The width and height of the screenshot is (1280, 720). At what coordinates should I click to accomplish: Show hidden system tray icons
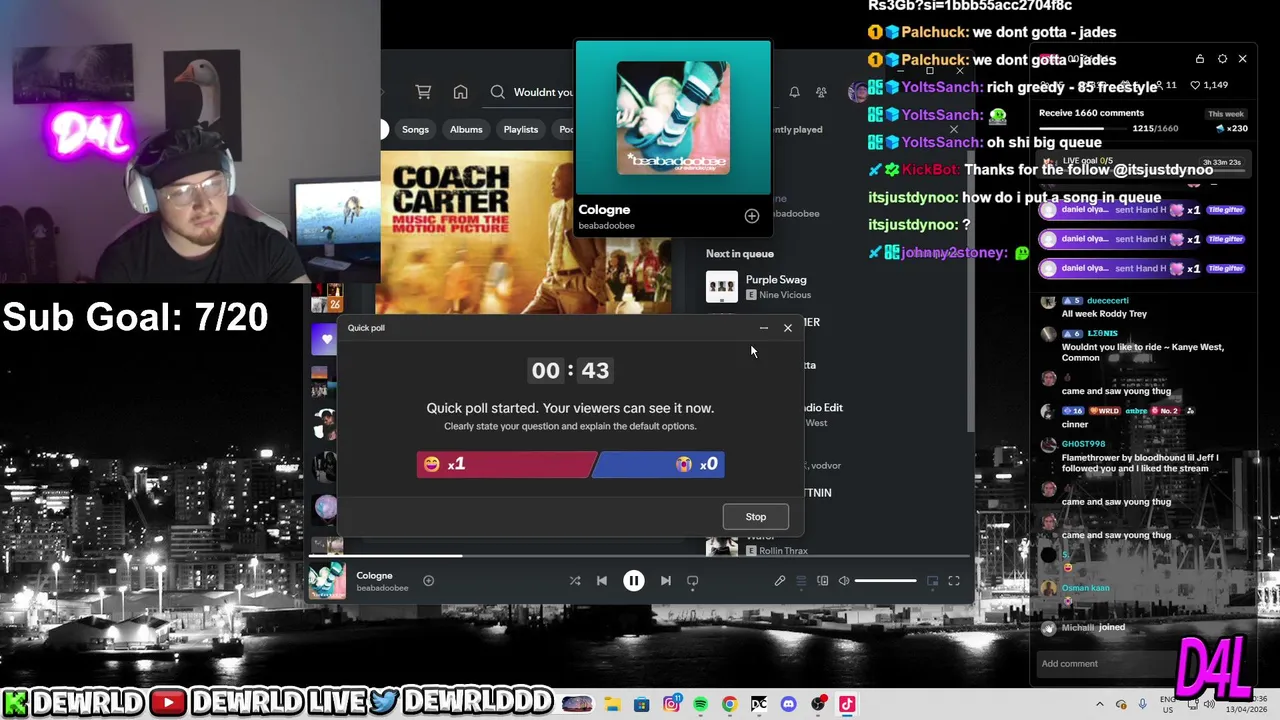pos(1100,704)
